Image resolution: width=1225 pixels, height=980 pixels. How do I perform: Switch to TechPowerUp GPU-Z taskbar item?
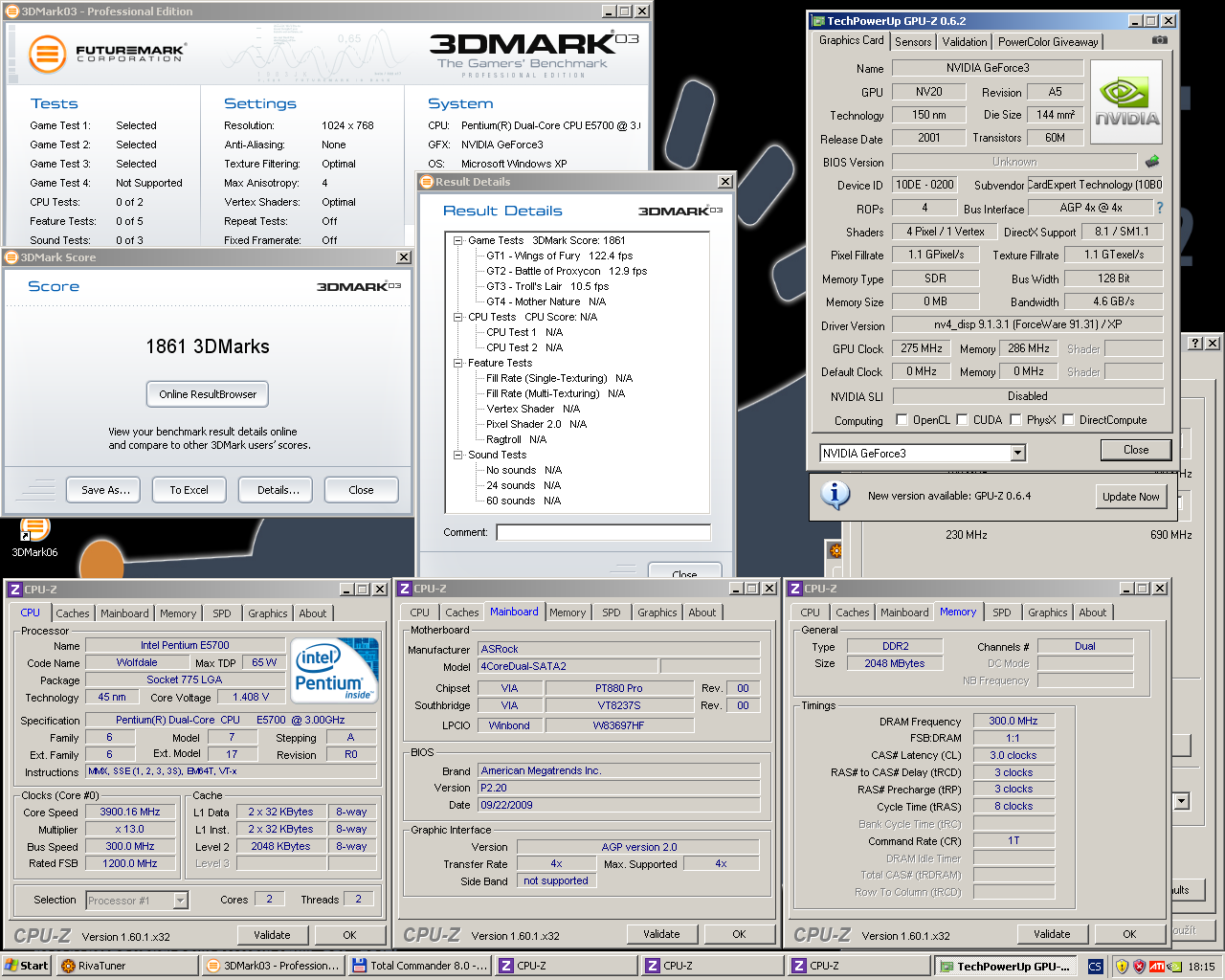pyautogui.click(x=1006, y=966)
